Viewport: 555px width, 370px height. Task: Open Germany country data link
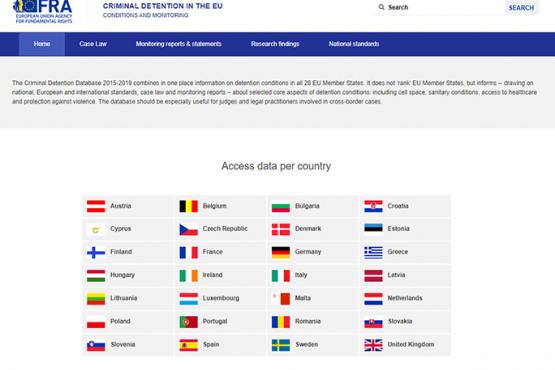pyautogui.click(x=308, y=252)
